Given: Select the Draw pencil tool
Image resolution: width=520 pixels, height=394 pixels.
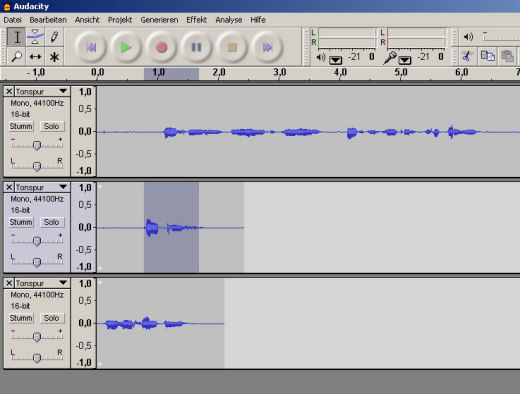Looking at the screenshot, I should click(54, 37).
